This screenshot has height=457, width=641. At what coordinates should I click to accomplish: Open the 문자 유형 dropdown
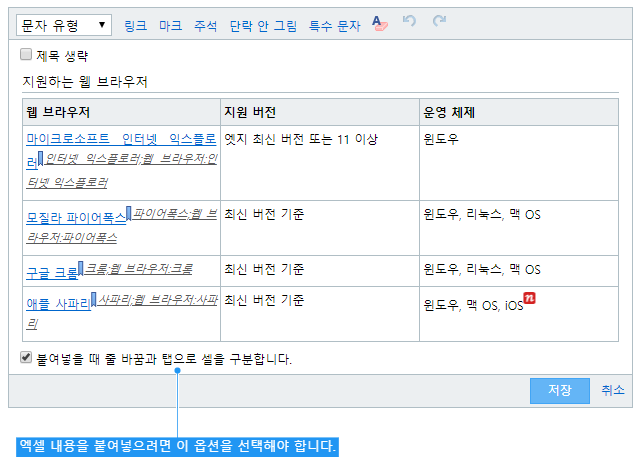[64, 24]
